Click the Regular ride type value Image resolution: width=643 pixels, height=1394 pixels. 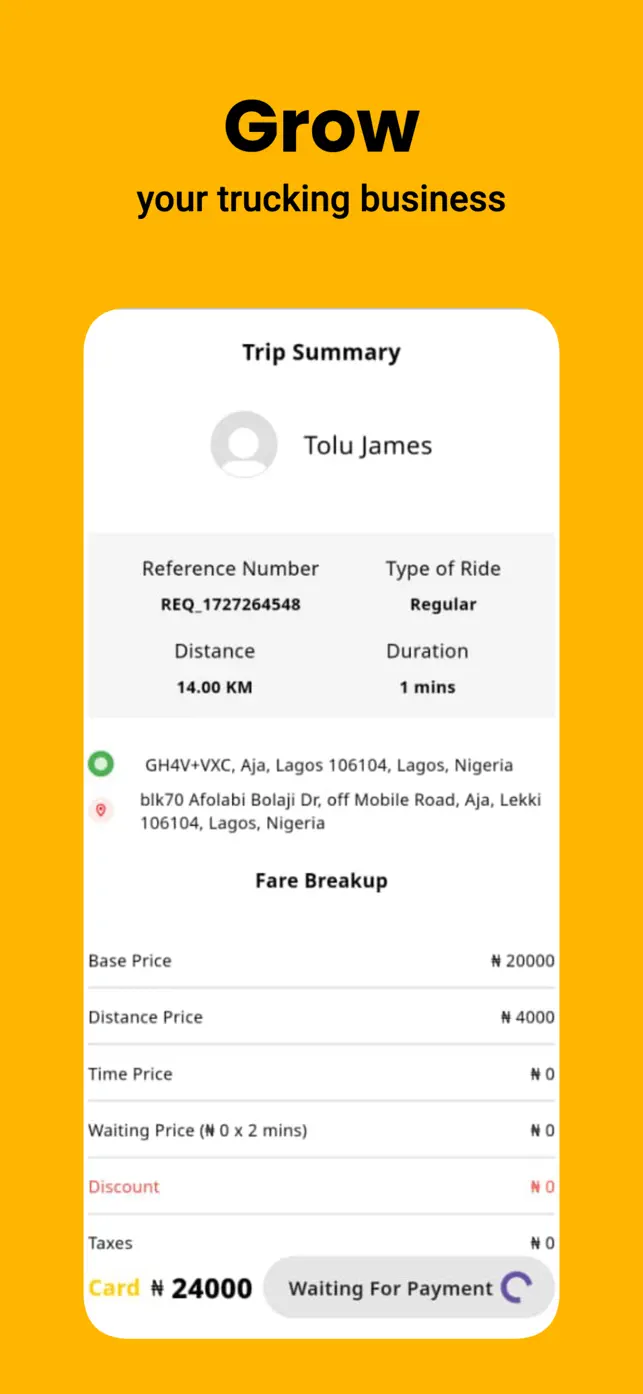pos(443,605)
